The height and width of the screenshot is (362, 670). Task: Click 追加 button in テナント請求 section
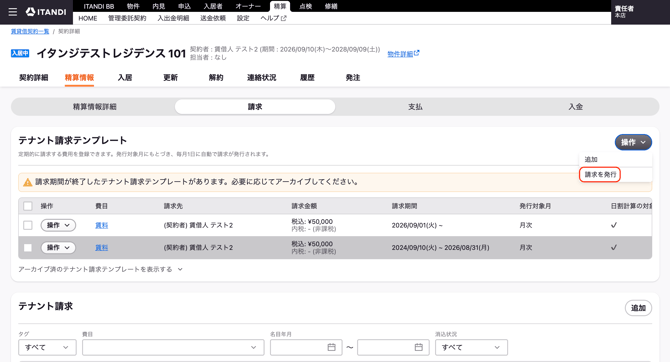638,308
